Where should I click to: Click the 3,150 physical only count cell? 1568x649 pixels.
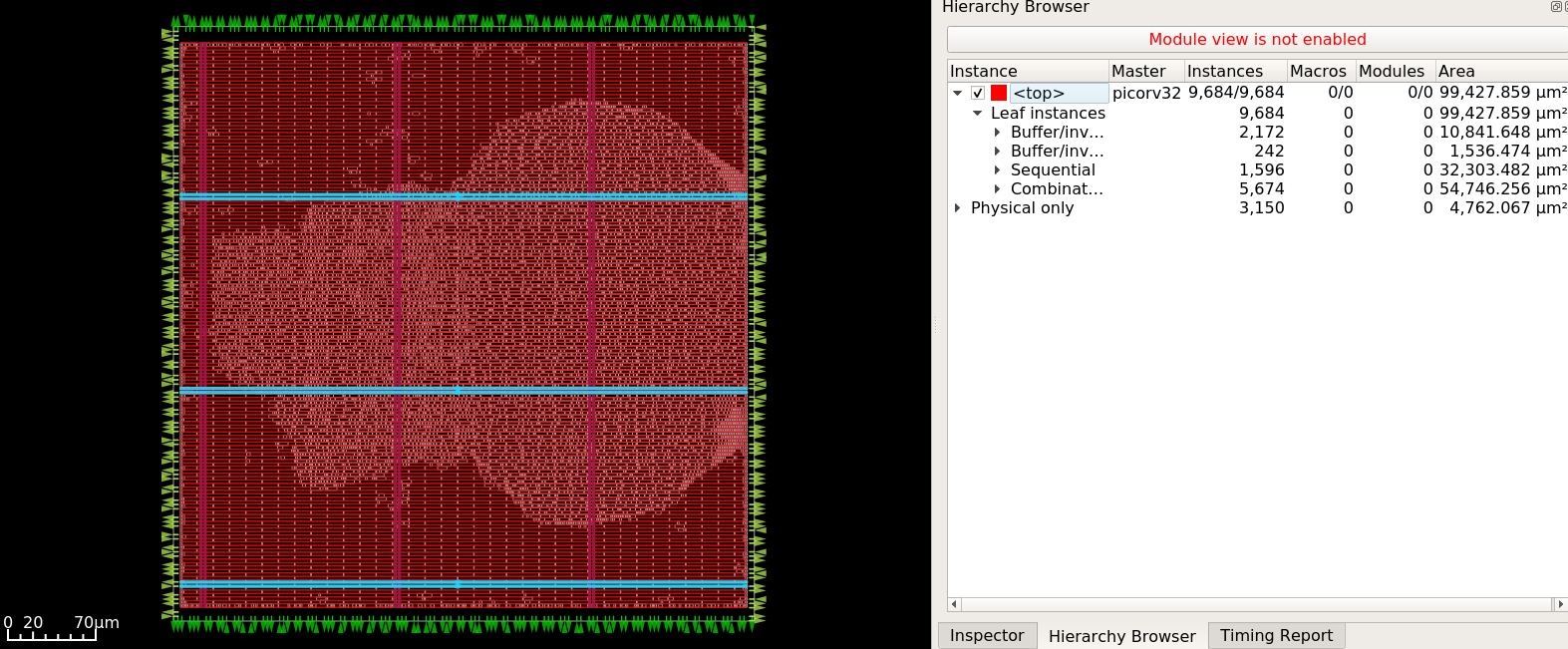[1261, 207]
